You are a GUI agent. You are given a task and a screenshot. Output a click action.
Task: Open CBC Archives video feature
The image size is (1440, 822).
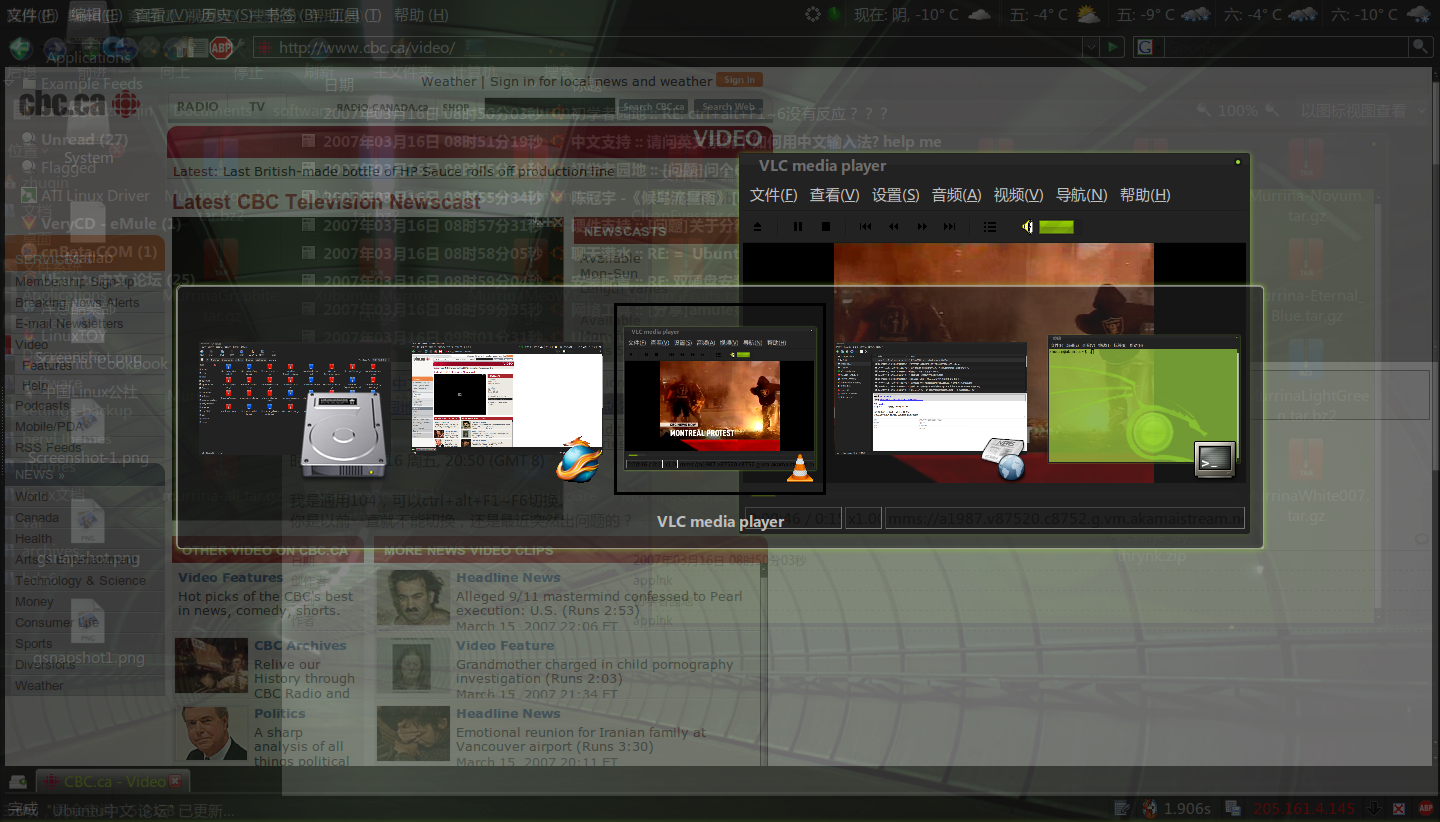tap(300, 646)
